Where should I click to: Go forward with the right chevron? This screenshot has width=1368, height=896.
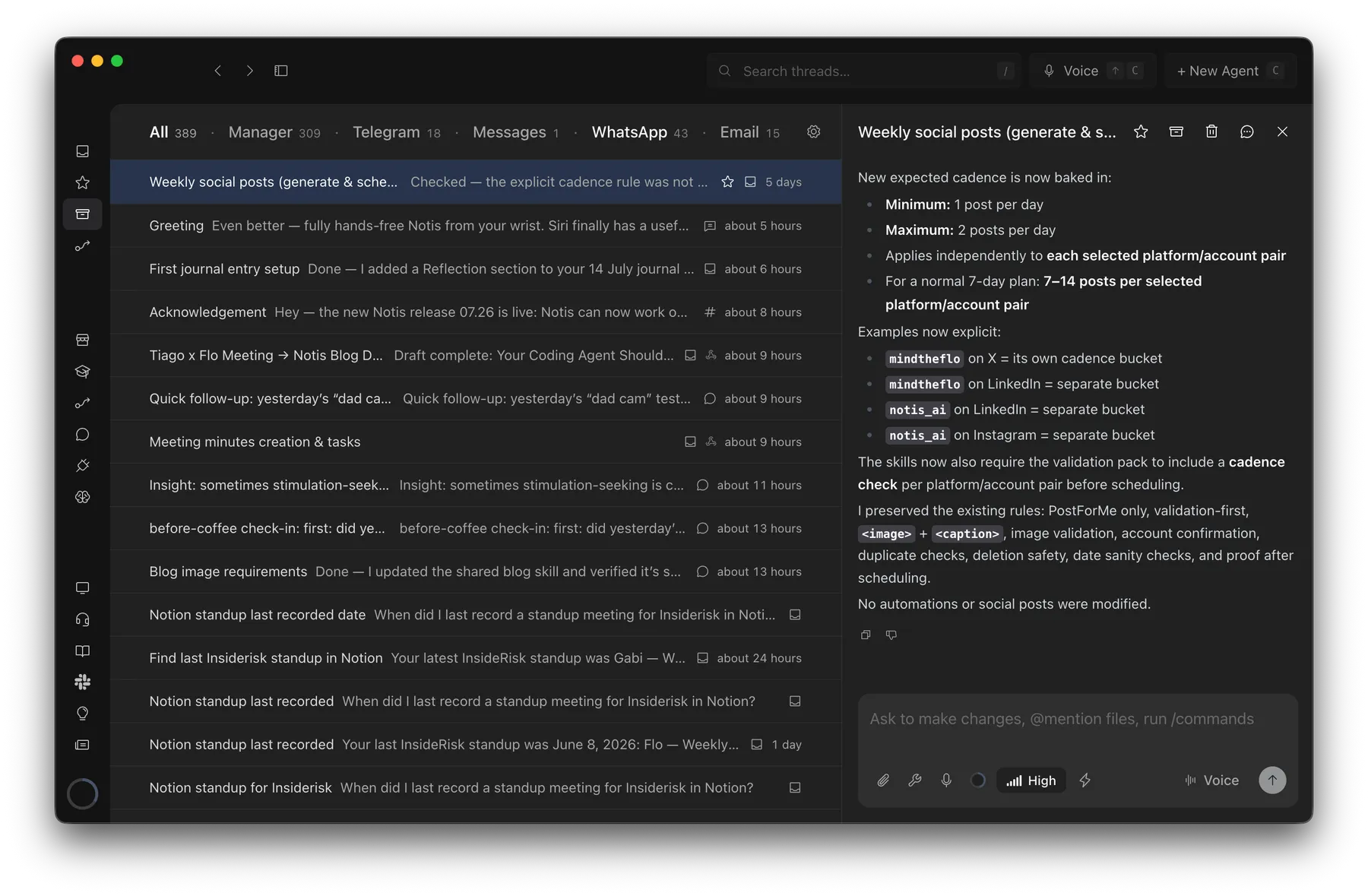(x=250, y=71)
